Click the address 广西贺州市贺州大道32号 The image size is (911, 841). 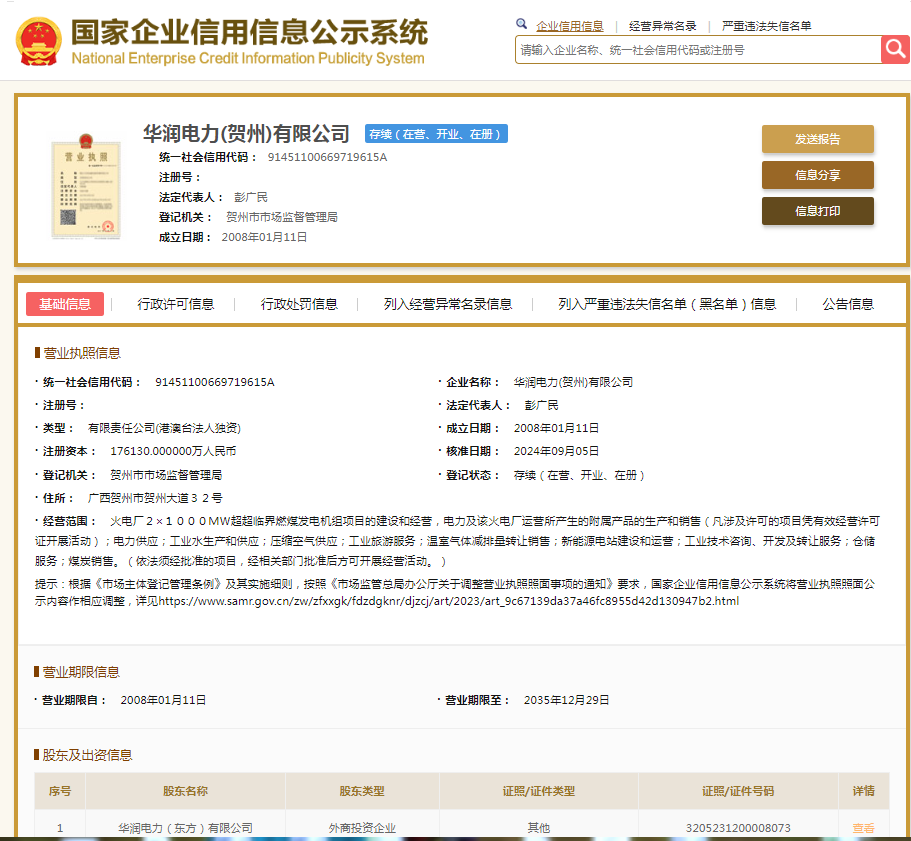pos(155,498)
